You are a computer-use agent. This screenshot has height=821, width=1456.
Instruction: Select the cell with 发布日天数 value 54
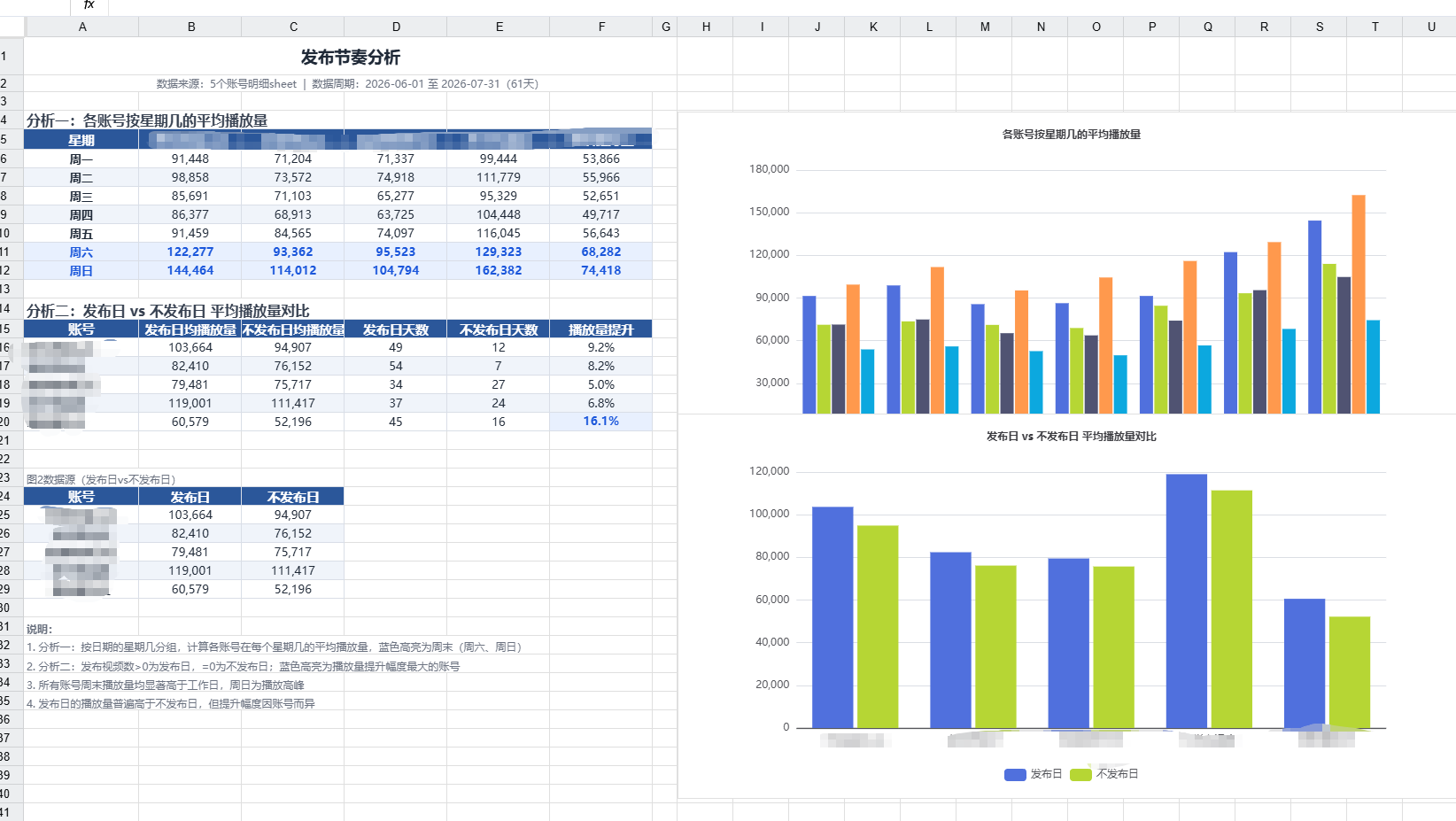click(396, 367)
